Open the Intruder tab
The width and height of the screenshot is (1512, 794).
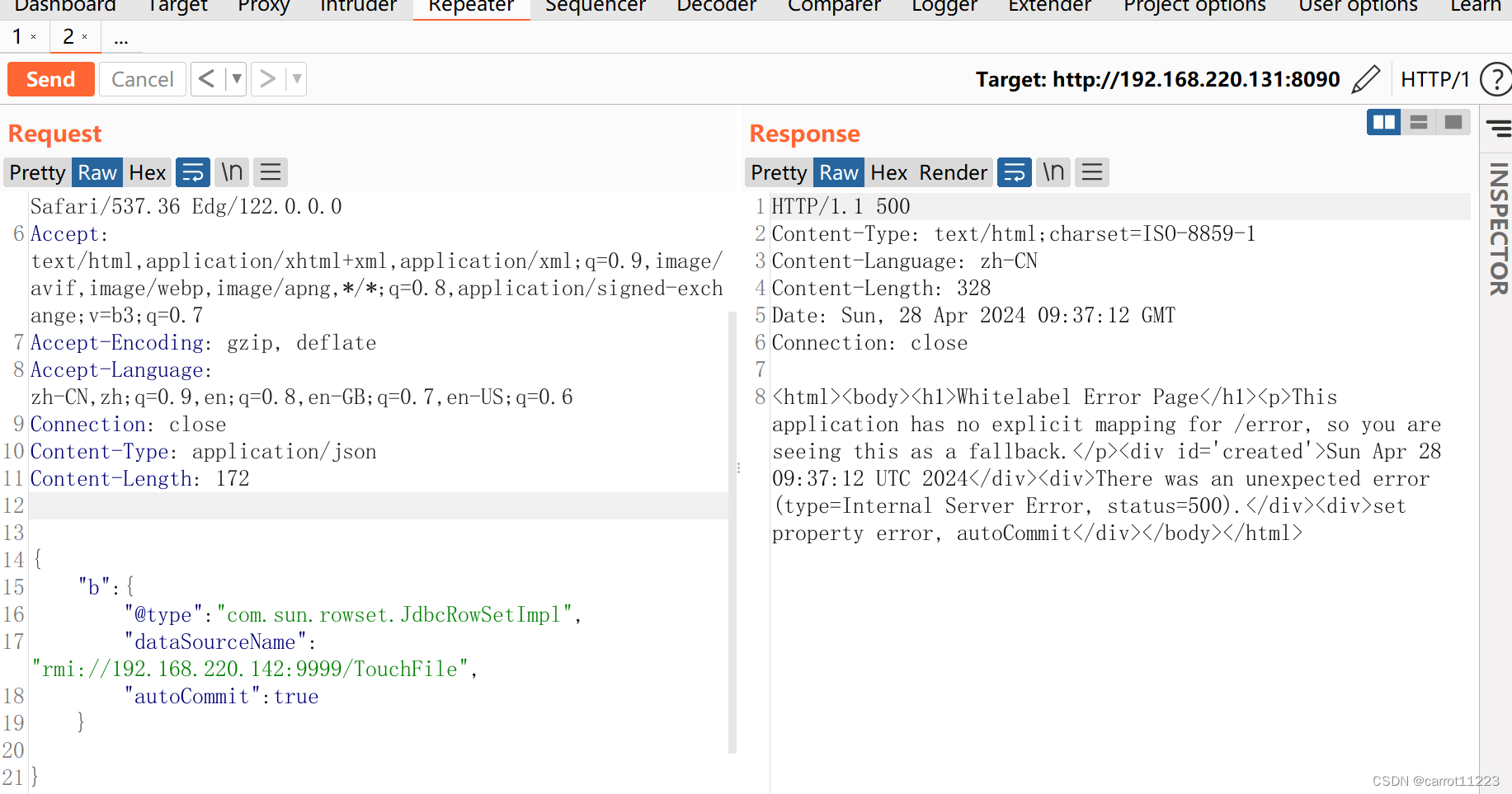click(x=358, y=6)
